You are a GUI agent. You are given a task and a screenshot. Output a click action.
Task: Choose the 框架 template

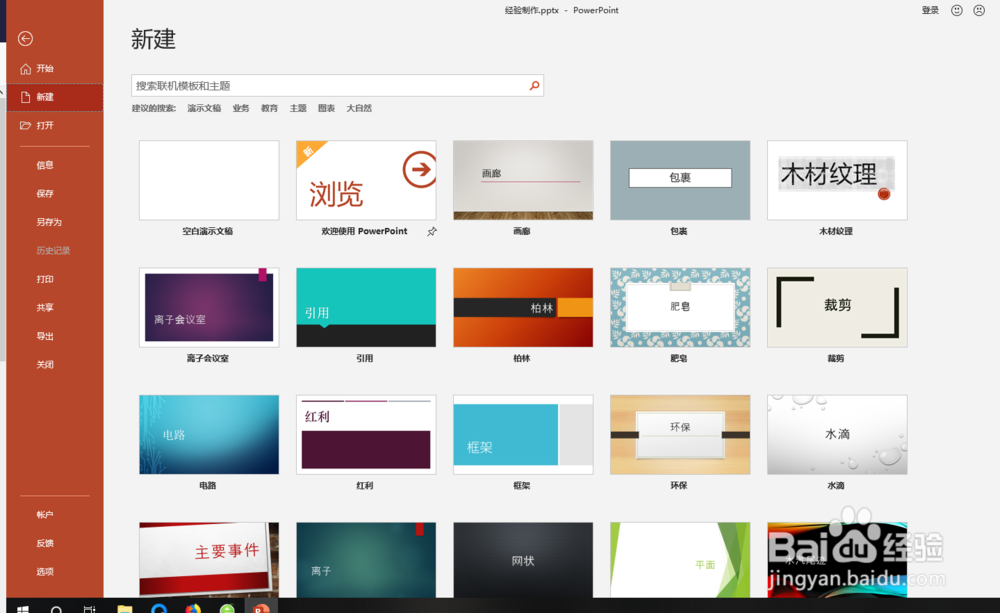pos(523,434)
